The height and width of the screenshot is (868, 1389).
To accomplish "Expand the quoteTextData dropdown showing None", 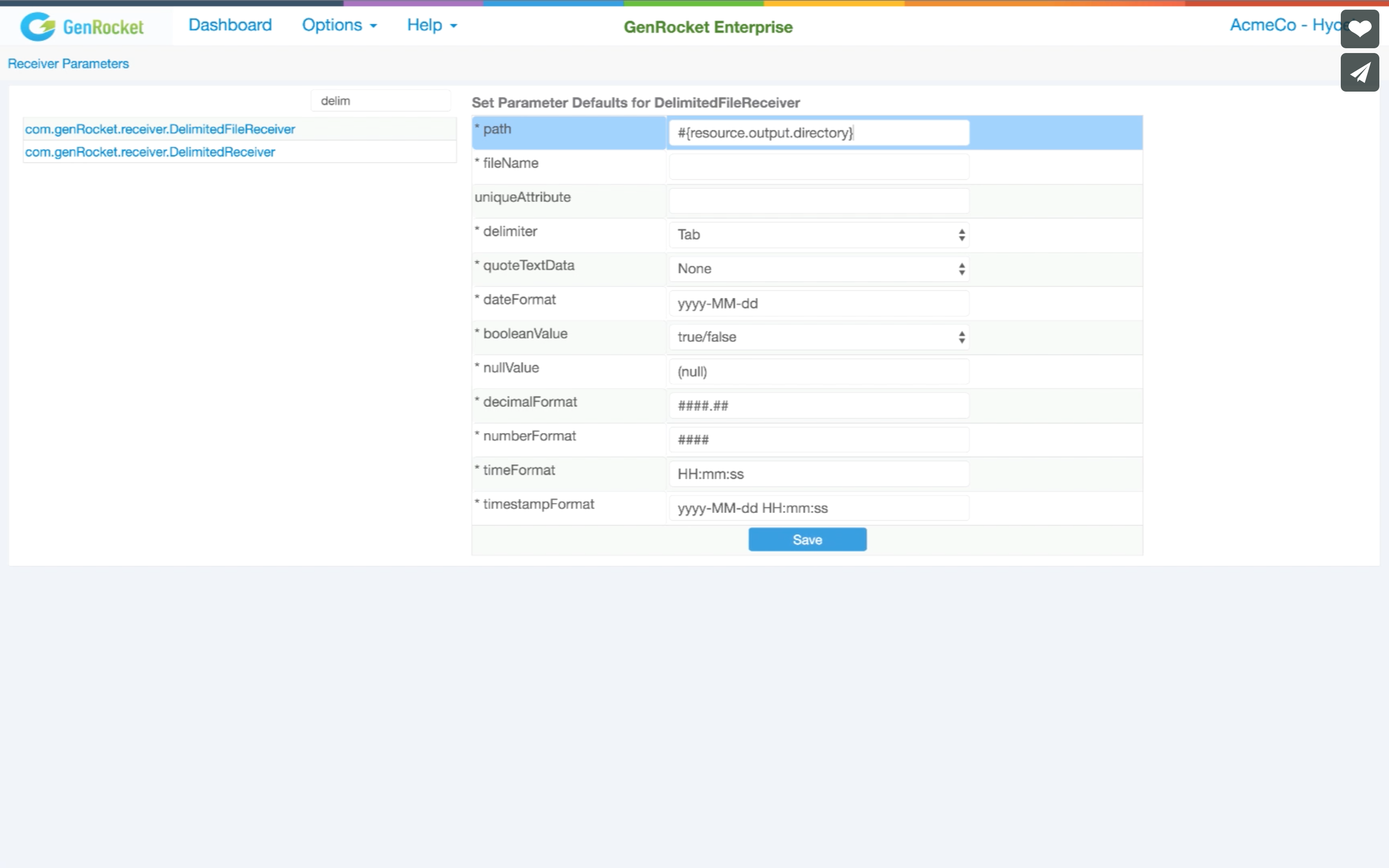I will point(818,269).
